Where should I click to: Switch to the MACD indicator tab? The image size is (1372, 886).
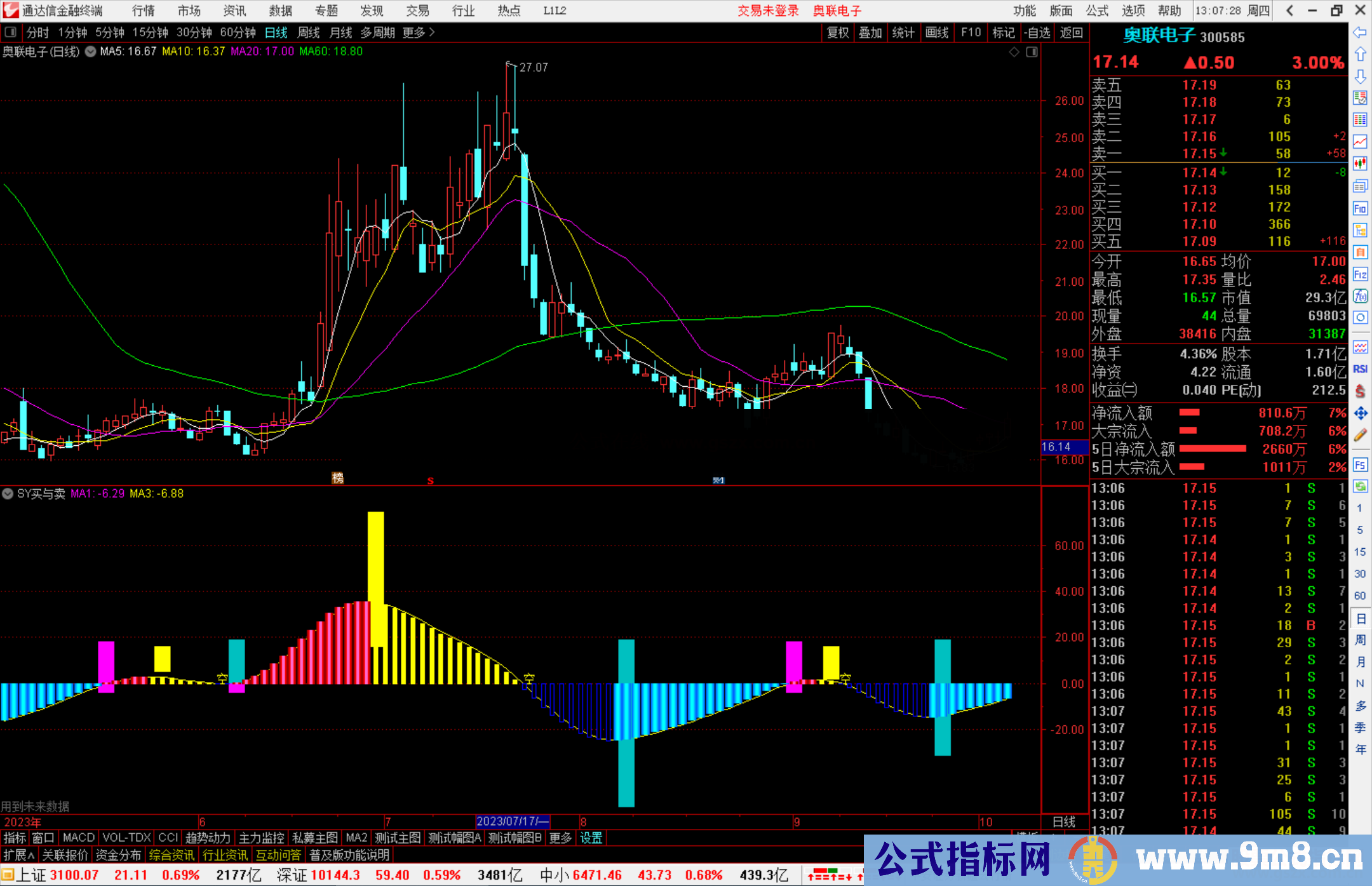point(78,838)
